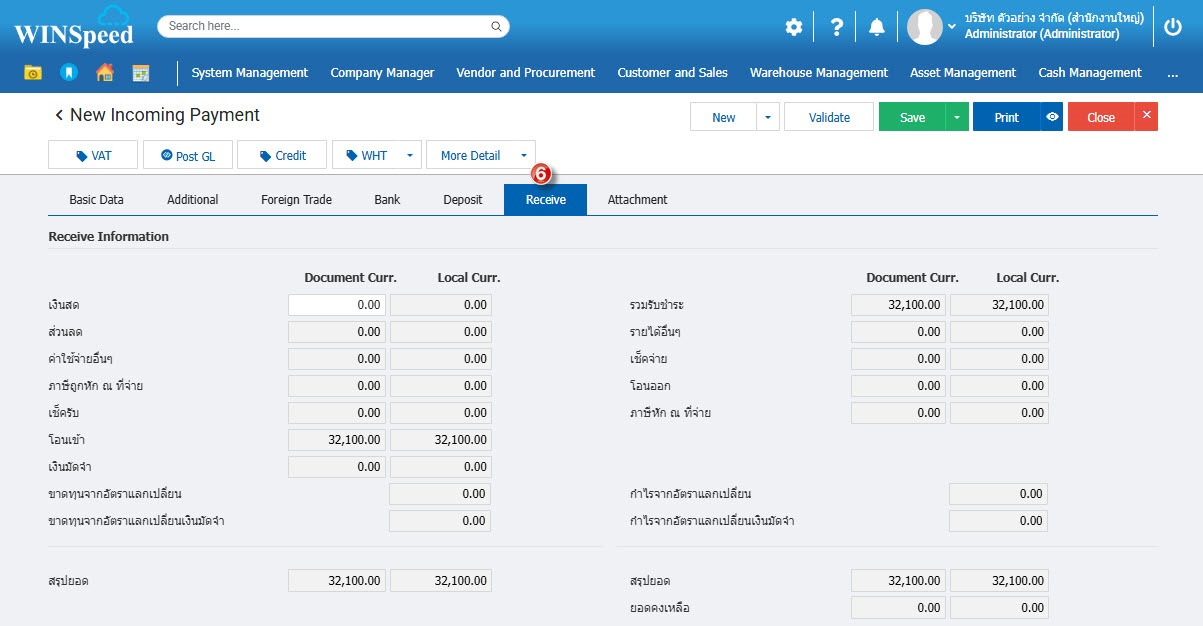Click the เงินสด Document Curr. input field
1203x626 pixels.
(337, 305)
